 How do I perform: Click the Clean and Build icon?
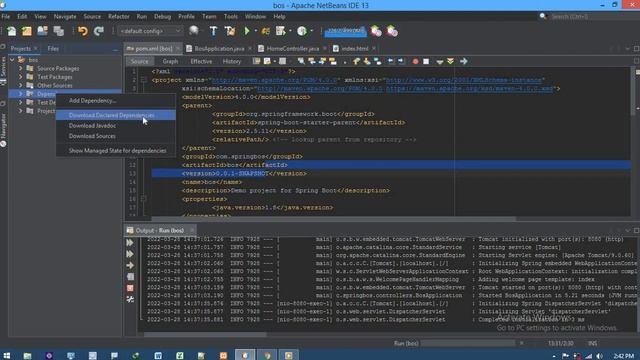coord(230,31)
